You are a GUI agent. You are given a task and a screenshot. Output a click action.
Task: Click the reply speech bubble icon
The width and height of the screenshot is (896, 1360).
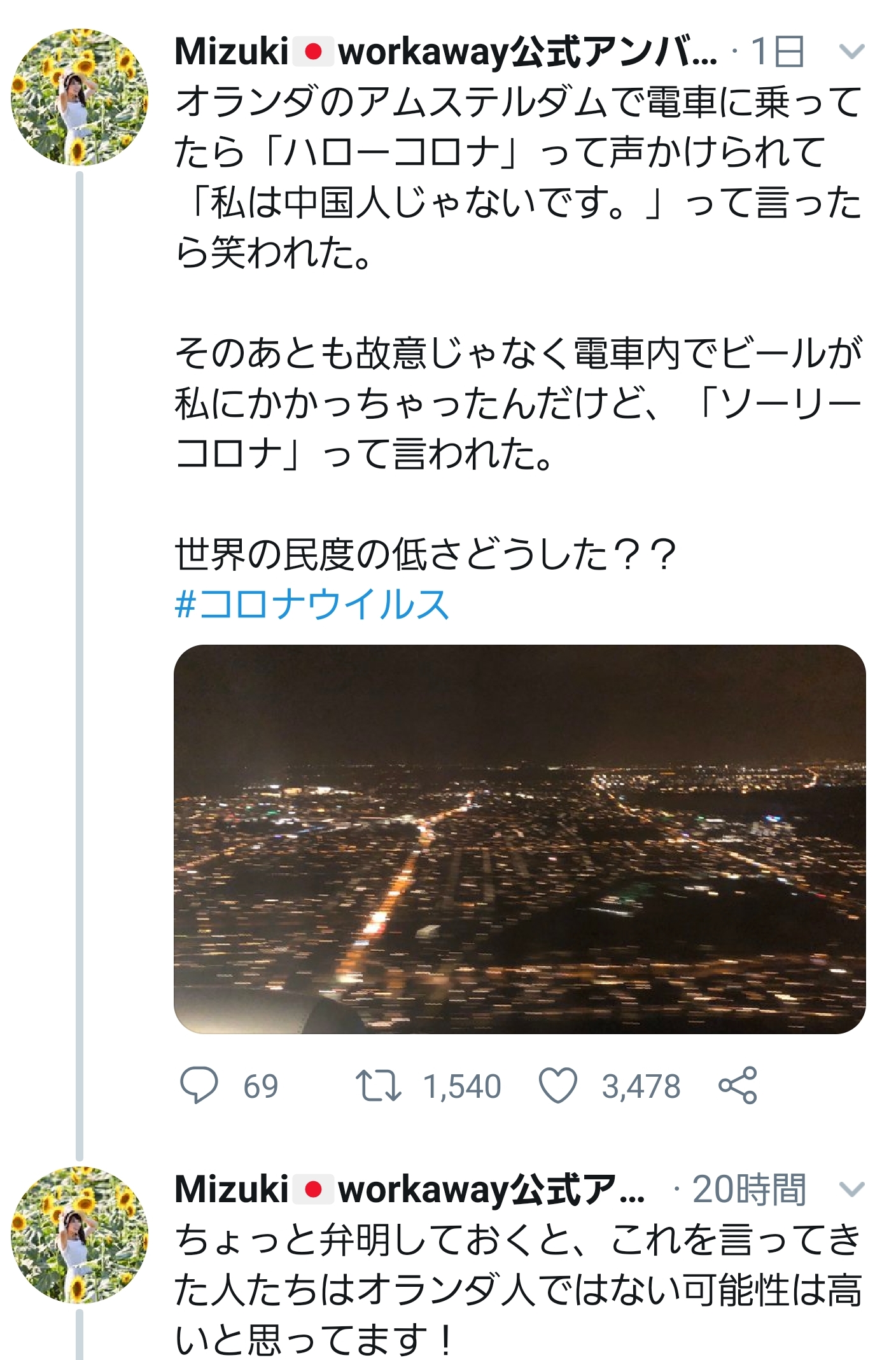(199, 1085)
